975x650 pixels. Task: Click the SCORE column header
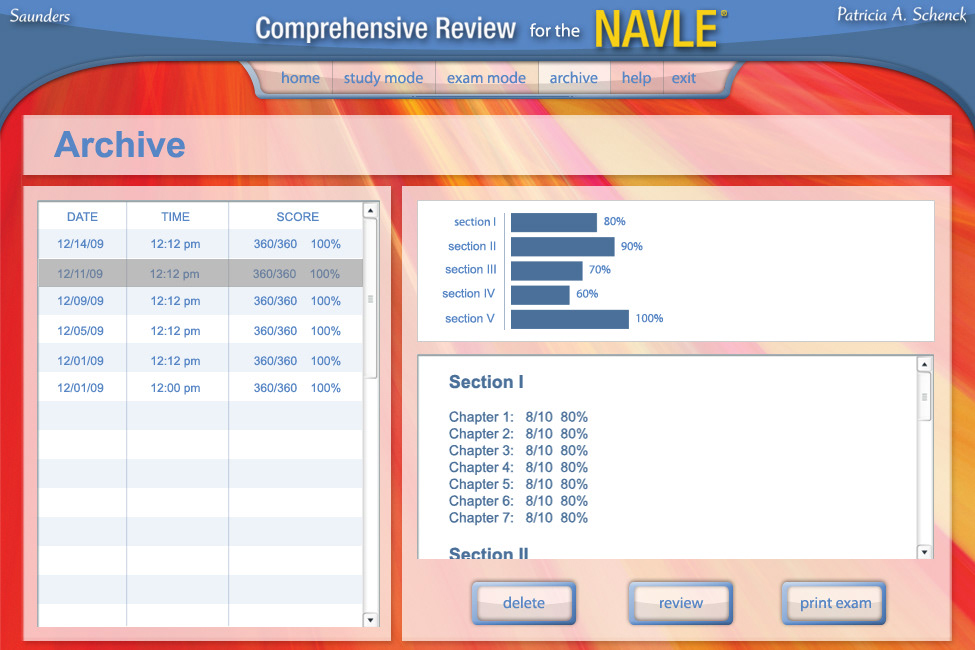tap(297, 216)
